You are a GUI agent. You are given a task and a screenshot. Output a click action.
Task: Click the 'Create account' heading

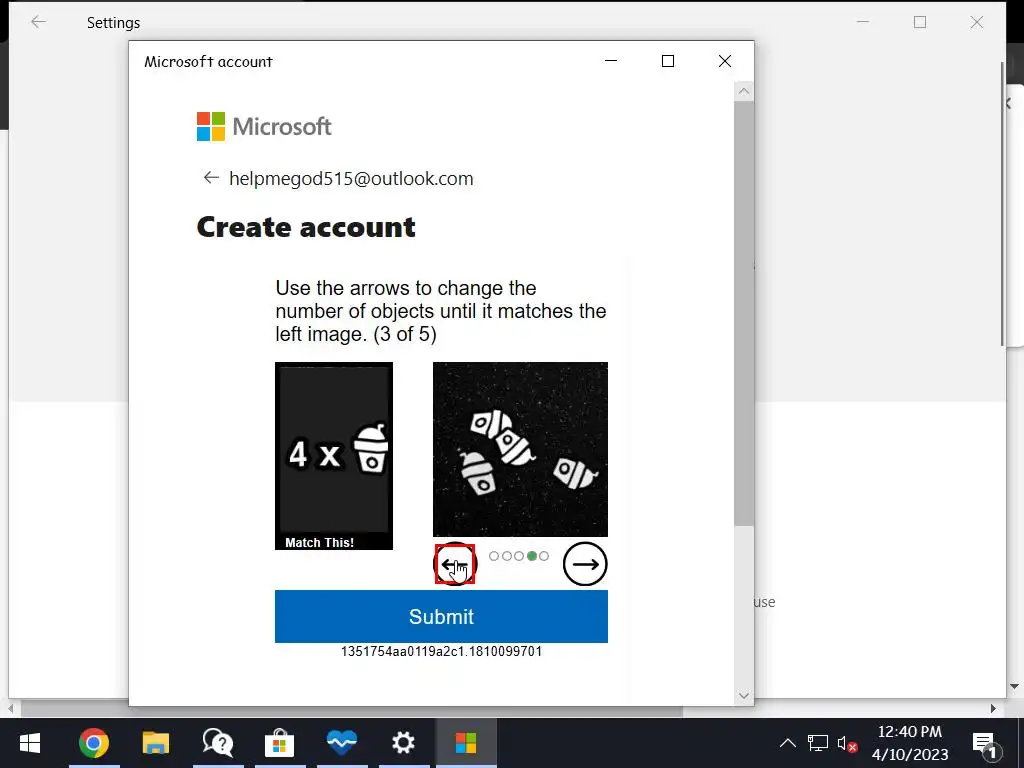[306, 227]
